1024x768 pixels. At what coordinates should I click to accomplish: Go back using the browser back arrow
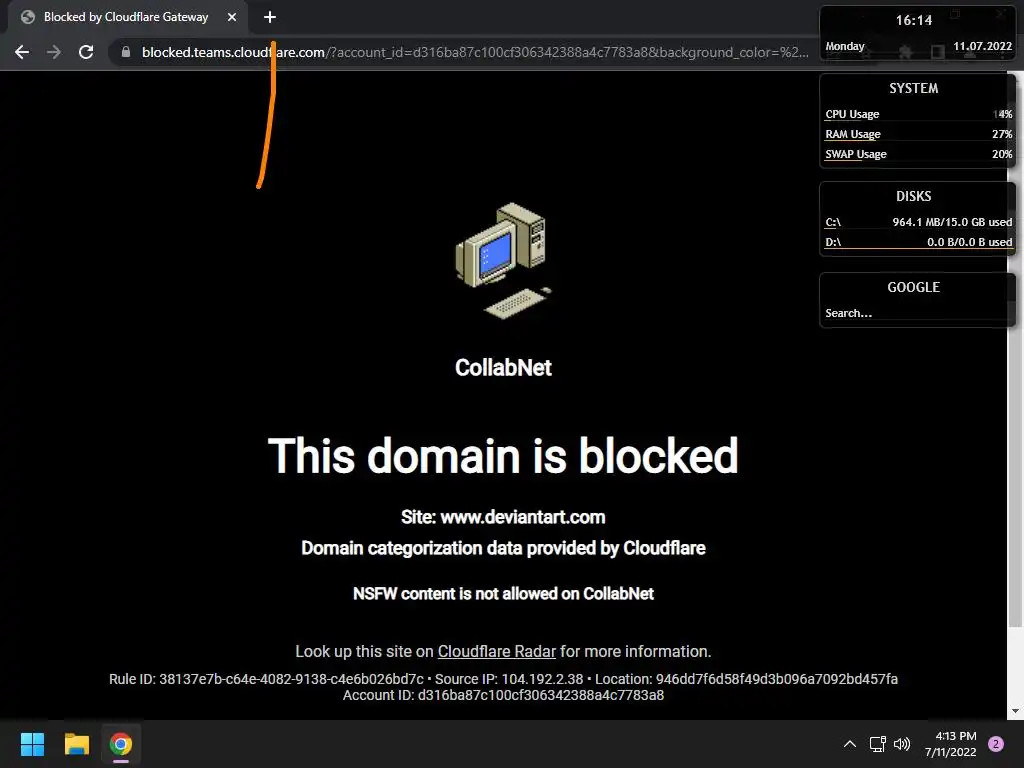(22, 52)
